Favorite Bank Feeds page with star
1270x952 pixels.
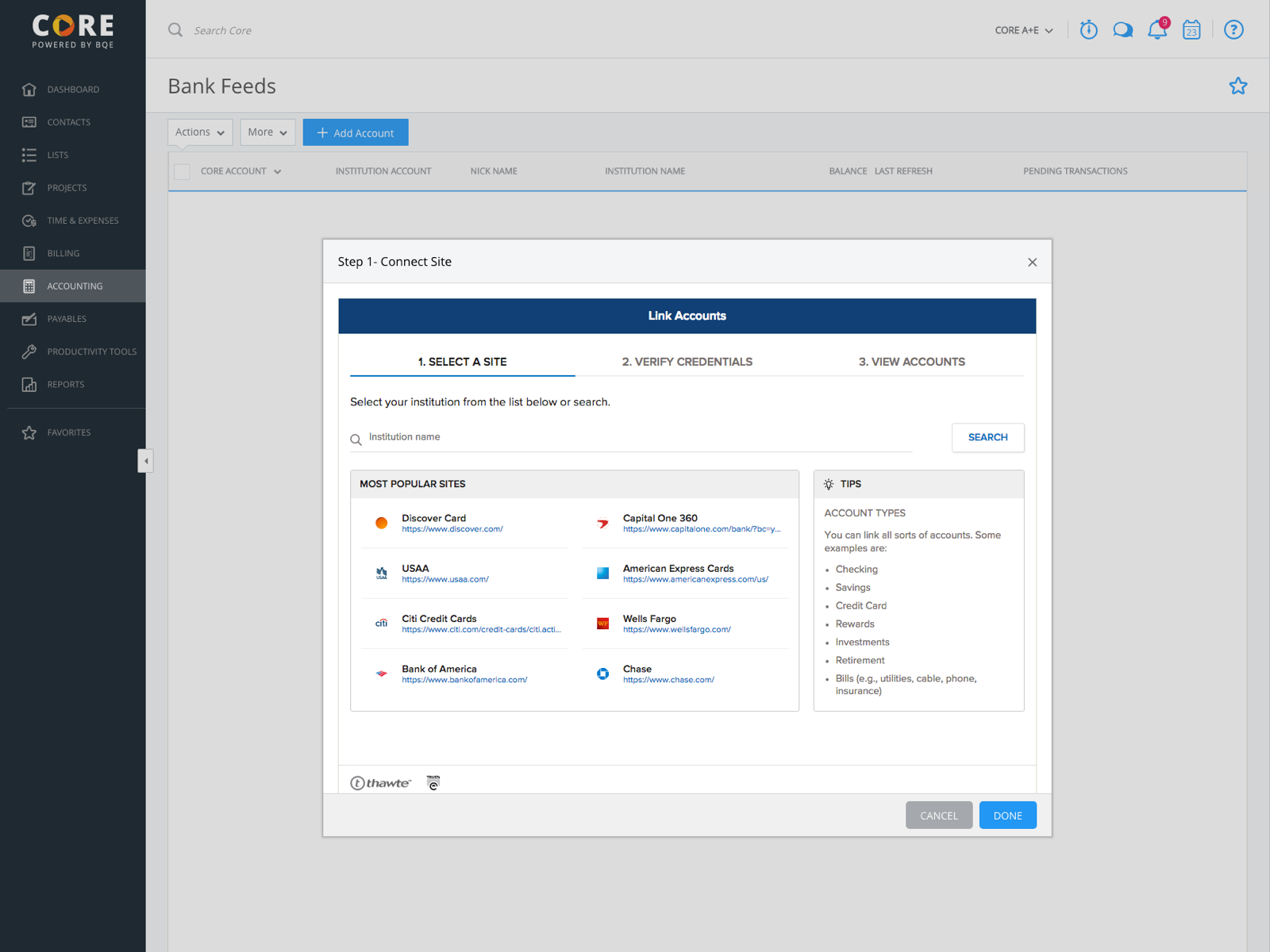1238,86
